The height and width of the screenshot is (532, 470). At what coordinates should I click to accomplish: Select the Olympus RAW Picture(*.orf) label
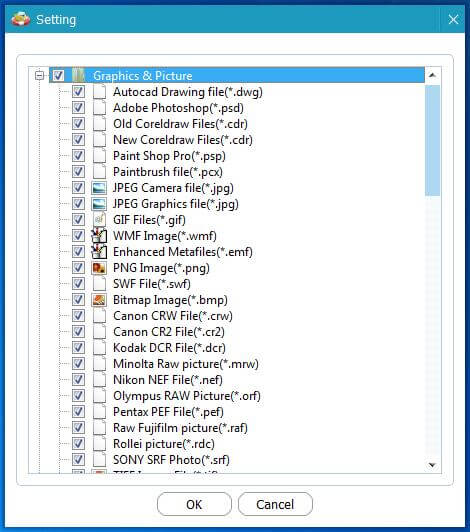coord(187,396)
